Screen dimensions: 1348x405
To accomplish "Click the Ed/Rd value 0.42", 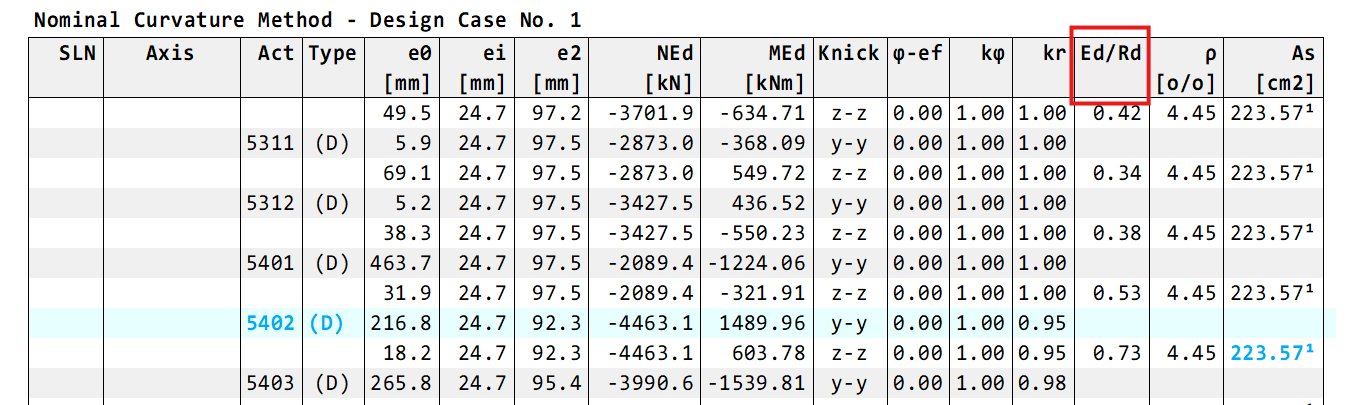I will point(1117,114).
